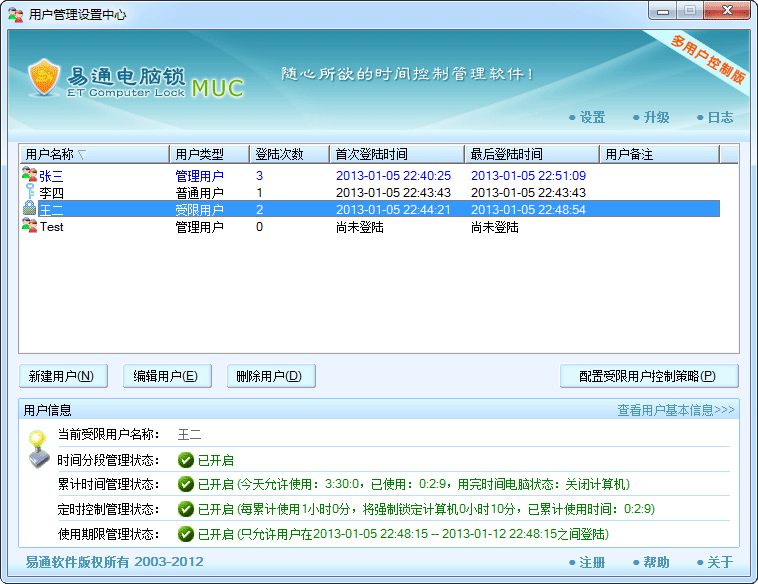Image resolution: width=758 pixels, height=584 pixels.
Task: Click the Test user's admin icon
Action: (x=29, y=227)
